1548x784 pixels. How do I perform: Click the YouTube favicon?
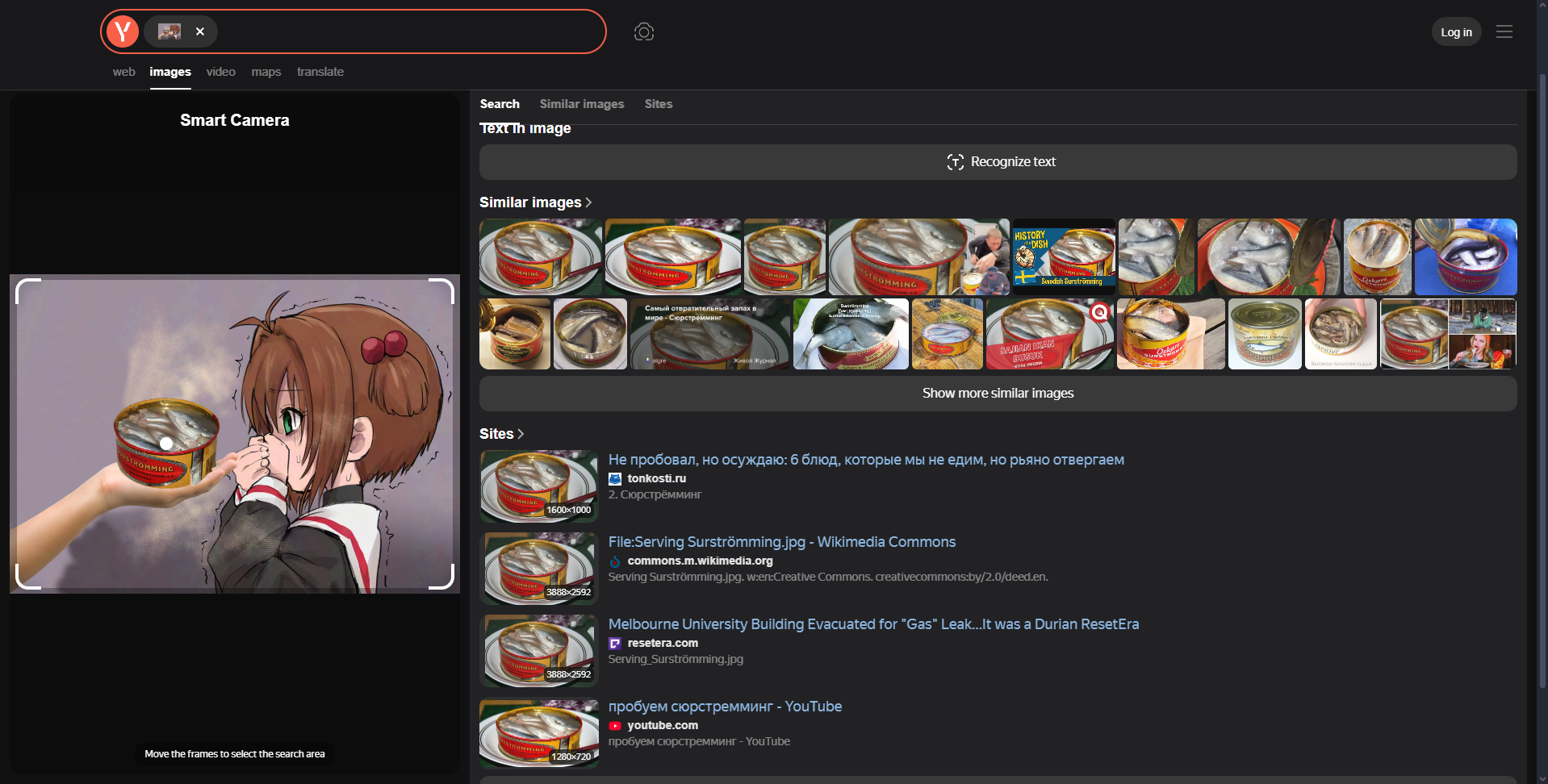615,726
